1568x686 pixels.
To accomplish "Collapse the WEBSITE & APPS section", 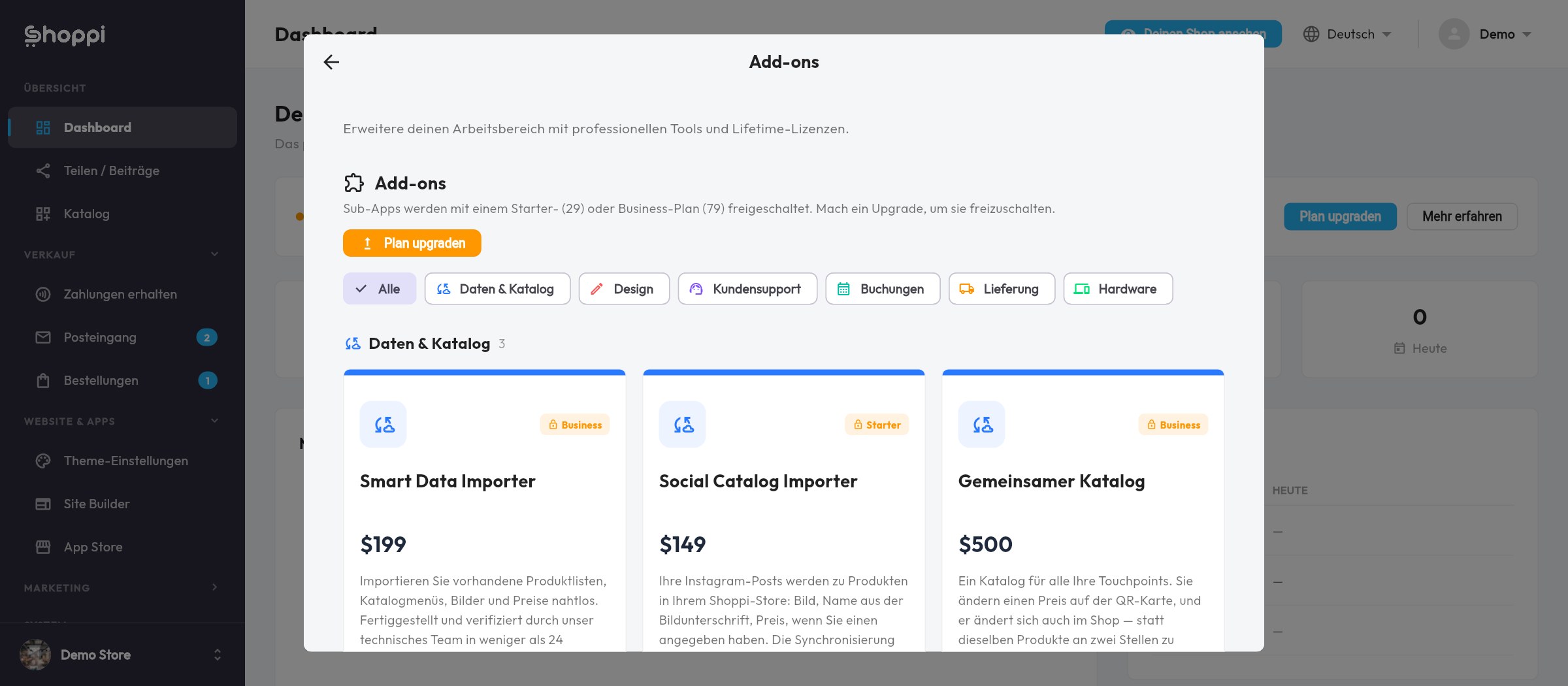I will (214, 421).
